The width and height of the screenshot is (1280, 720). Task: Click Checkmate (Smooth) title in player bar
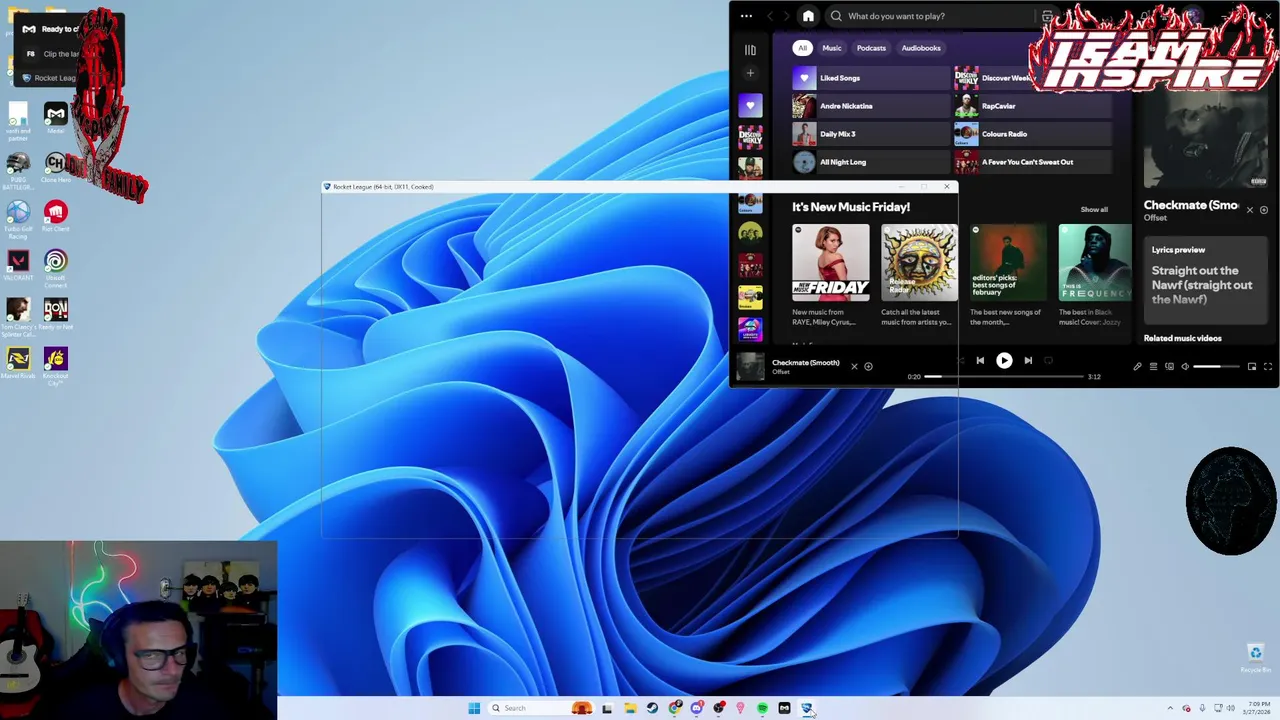coord(806,363)
